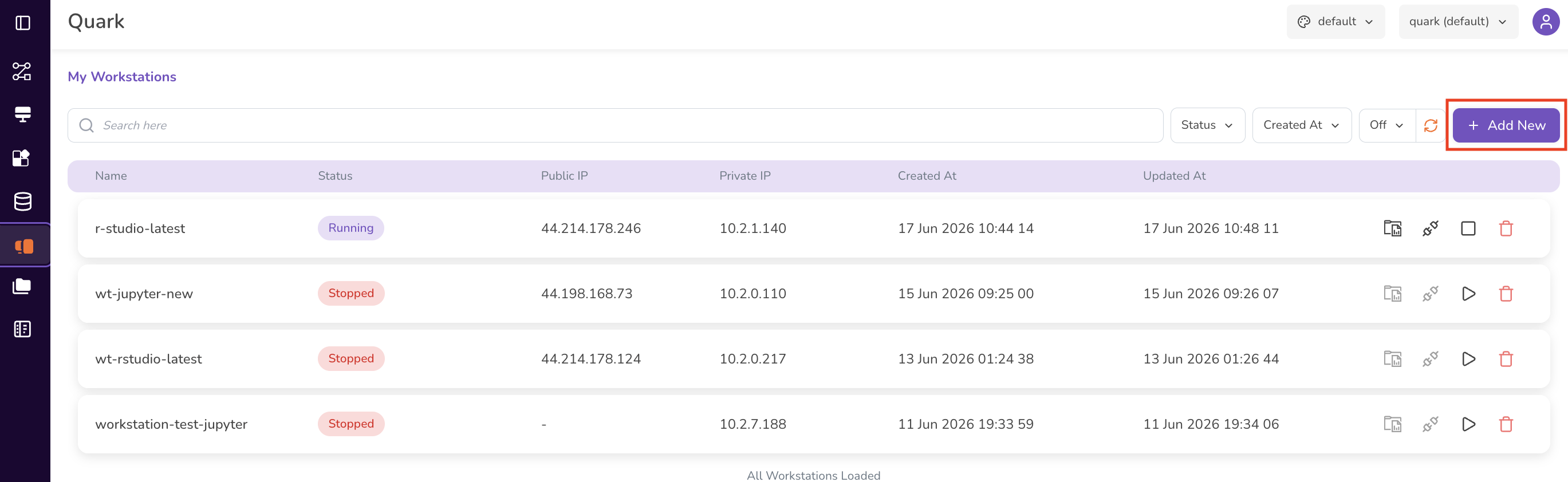Click public IP 44.214.178.246
The width and height of the screenshot is (1568, 482).
[590, 228]
